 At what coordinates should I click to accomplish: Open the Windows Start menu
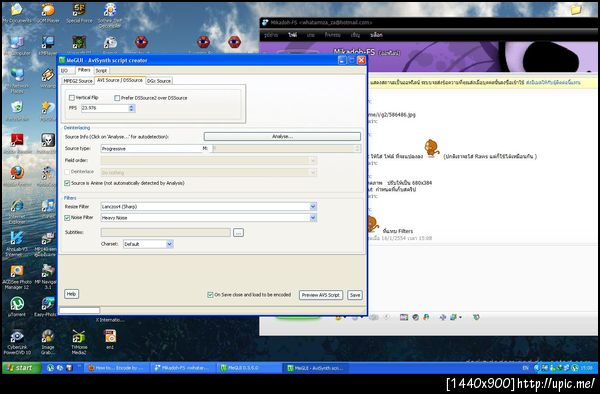21,368
